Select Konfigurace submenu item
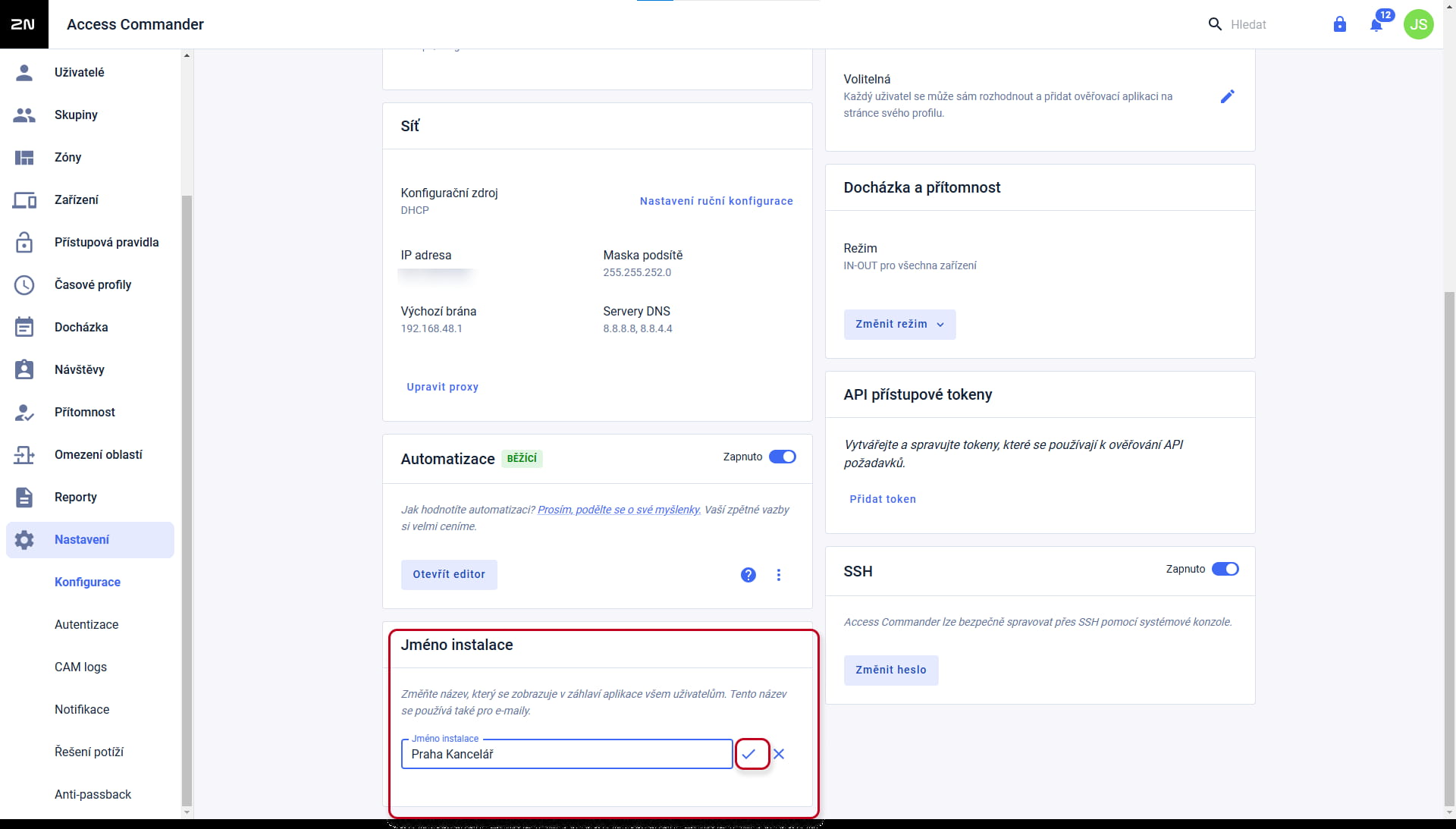Image resolution: width=1456 pixels, height=829 pixels. 88,582
